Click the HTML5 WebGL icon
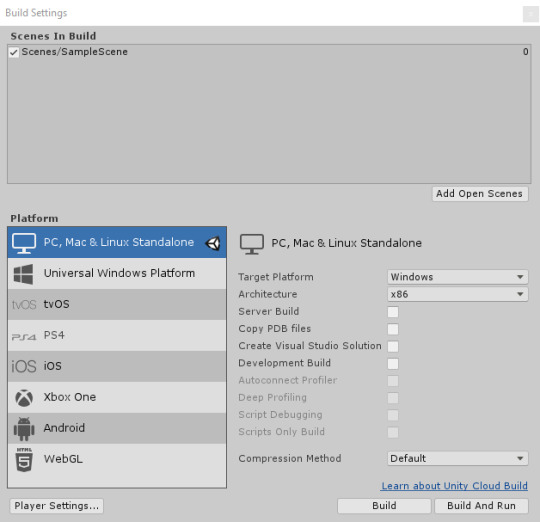Image resolution: width=540 pixels, height=522 pixels. click(x=24, y=460)
